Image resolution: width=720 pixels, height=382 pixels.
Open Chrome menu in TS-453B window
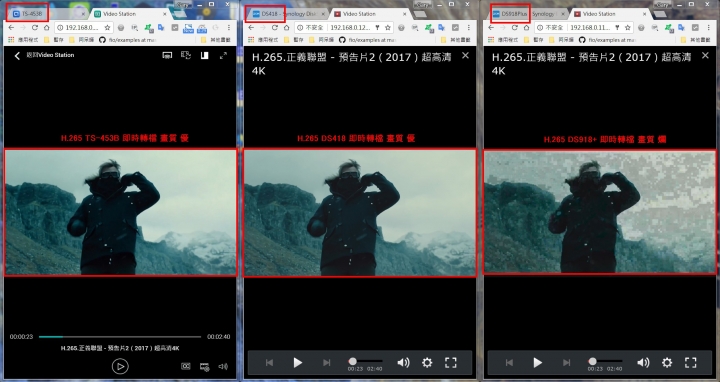[229, 28]
